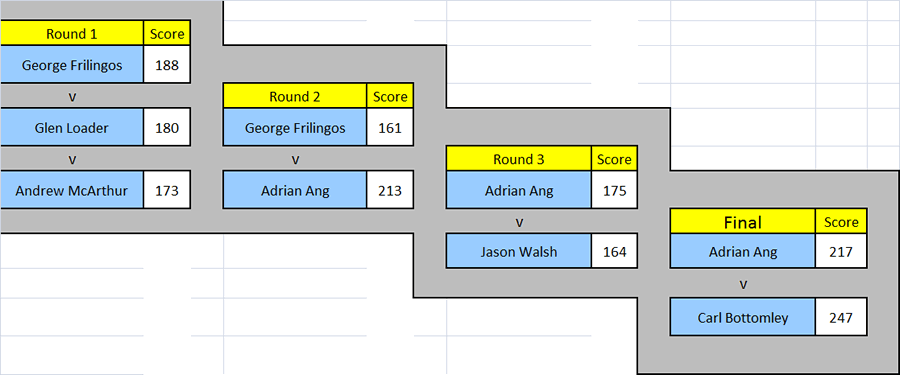Click George Frilingos in Round 1
The width and height of the screenshot is (900, 375).
pyautogui.click(x=72, y=65)
